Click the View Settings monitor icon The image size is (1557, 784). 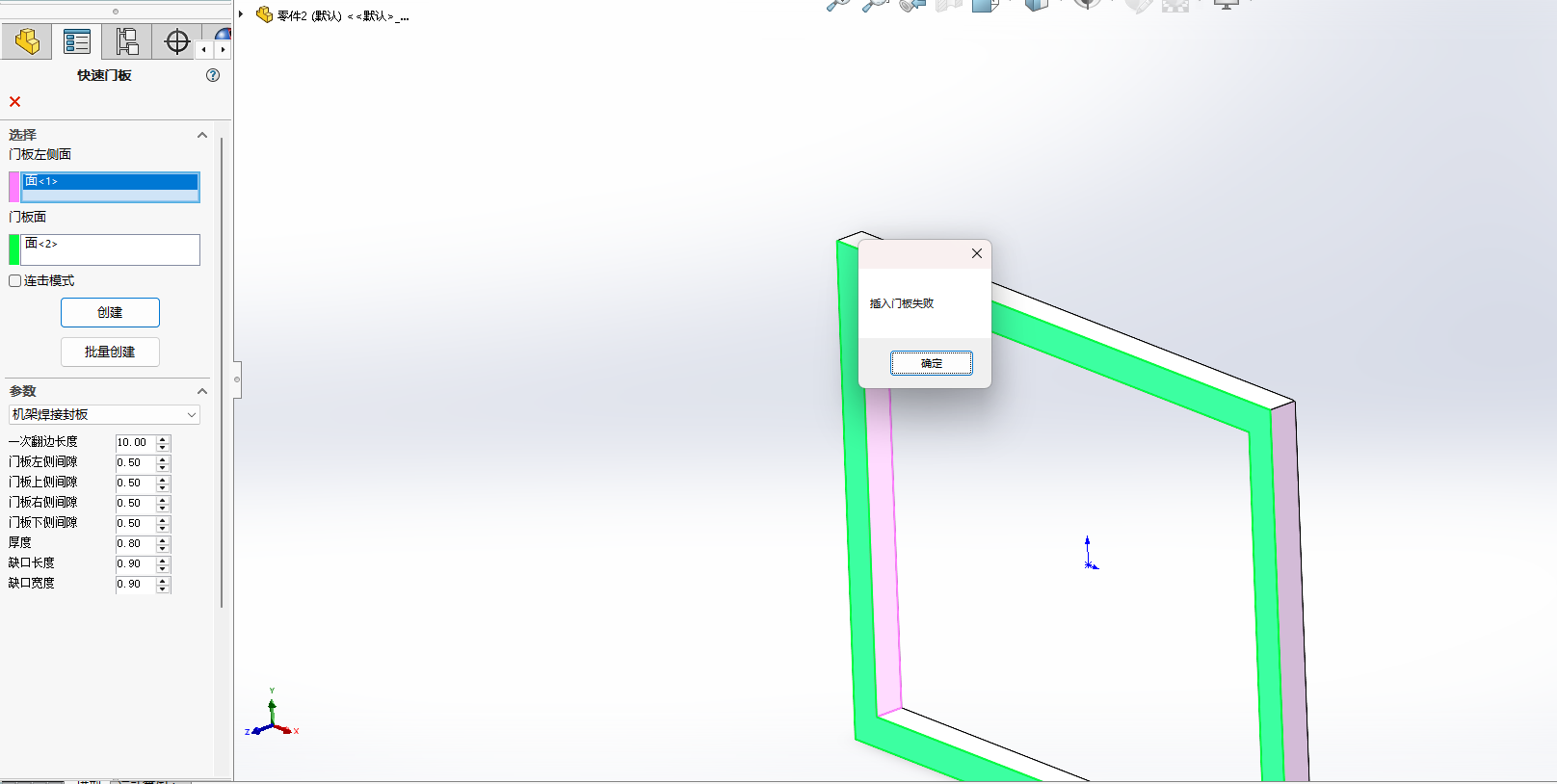pos(1226,4)
